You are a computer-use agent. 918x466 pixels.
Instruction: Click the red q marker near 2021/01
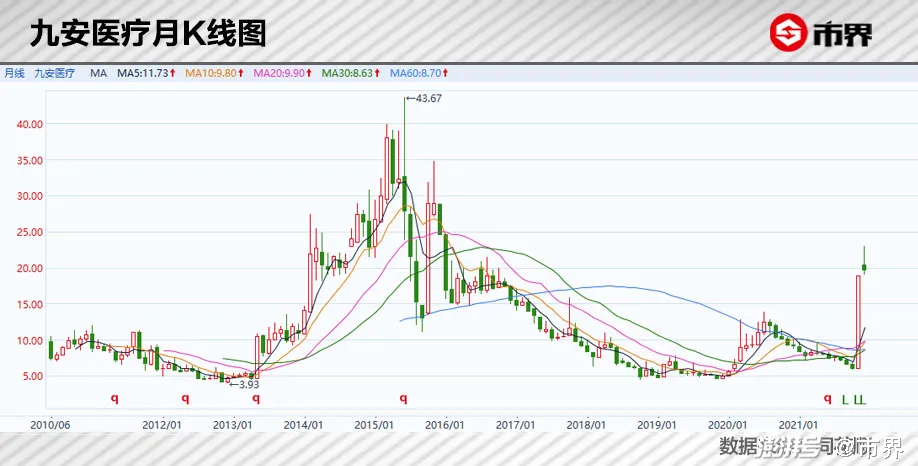(x=827, y=399)
